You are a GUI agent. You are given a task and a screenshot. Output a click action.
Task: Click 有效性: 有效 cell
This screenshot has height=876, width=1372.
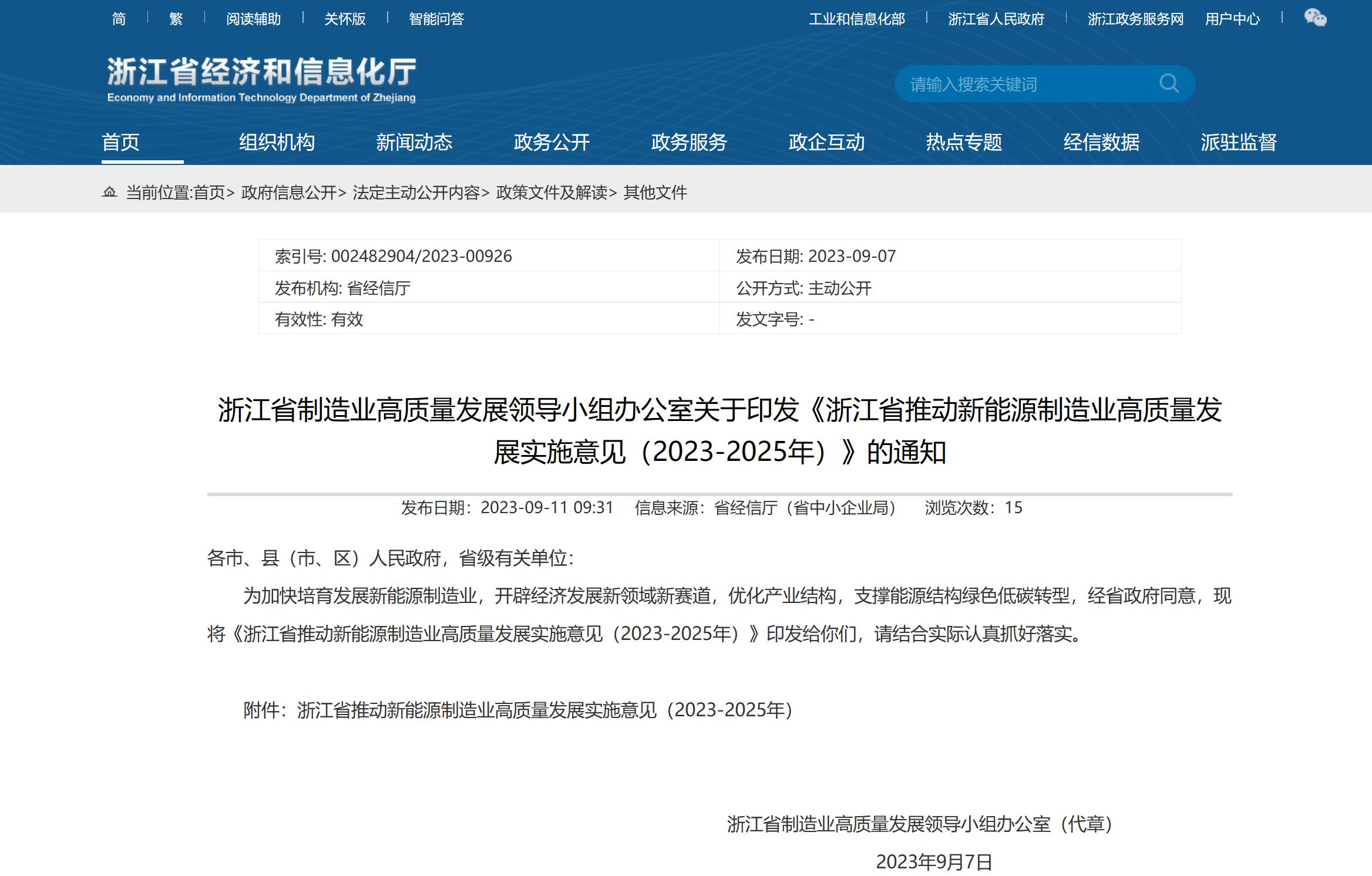point(489,319)
